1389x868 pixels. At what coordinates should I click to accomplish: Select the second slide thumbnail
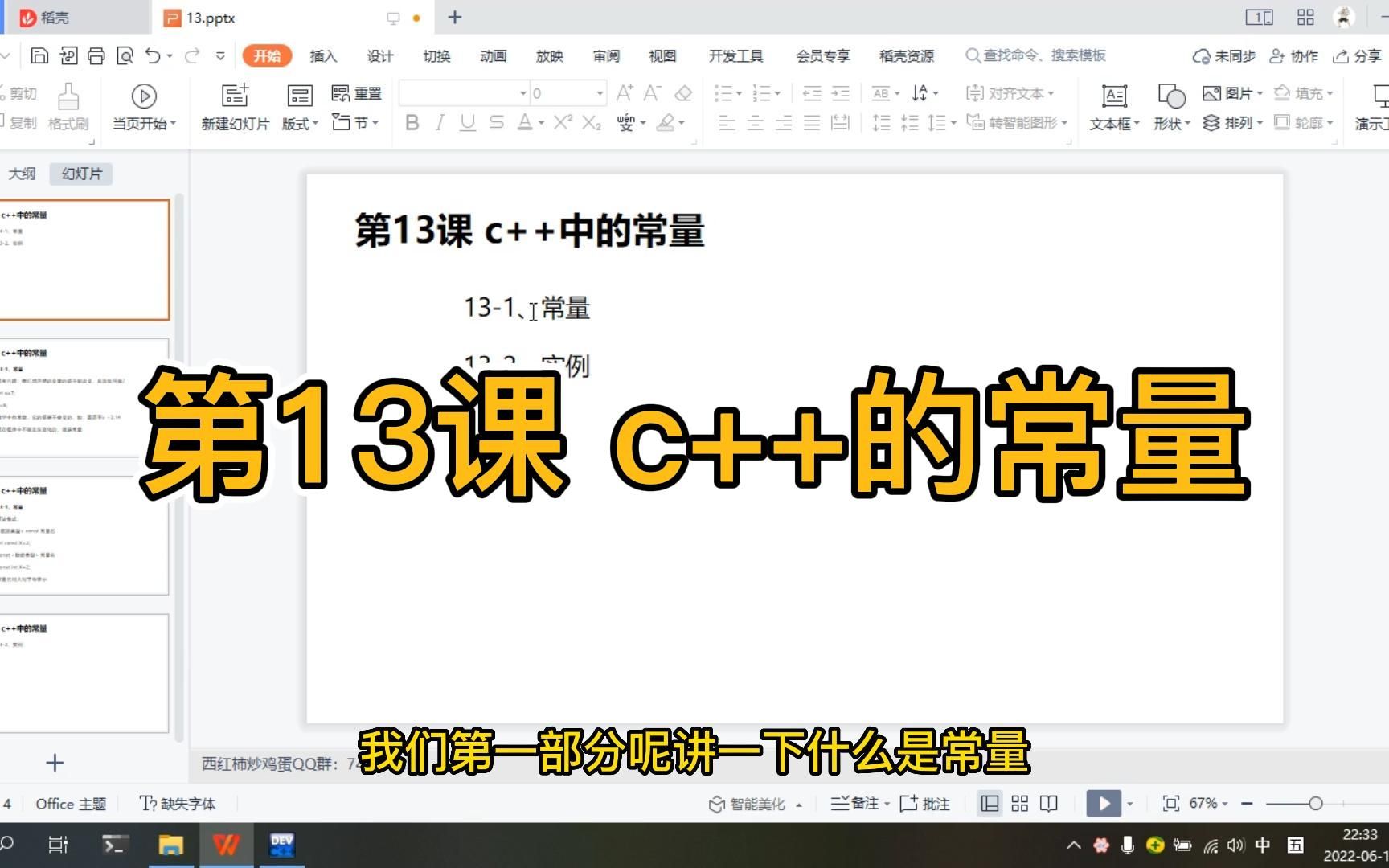(x=84, y=398)
